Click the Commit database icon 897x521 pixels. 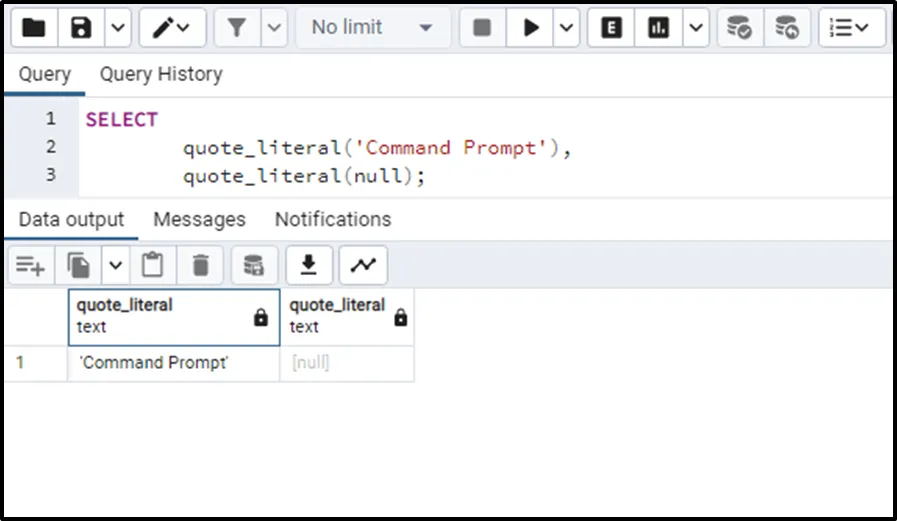click(x=739, y=28)
